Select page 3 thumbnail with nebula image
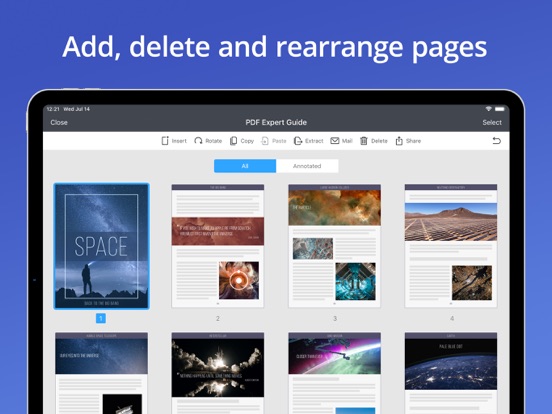Image resolution: width=552 pixels, height=414 pixels. 334,246
